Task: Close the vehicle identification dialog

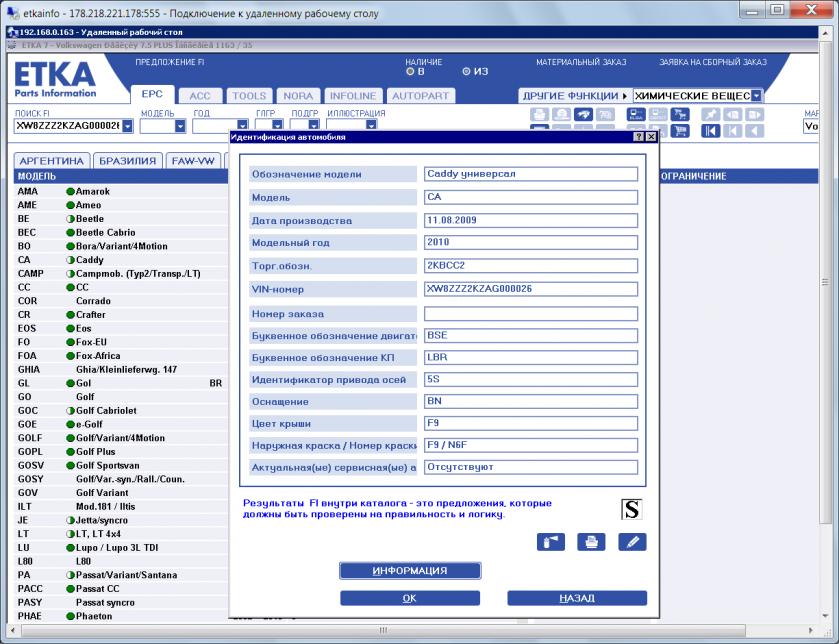Action: (x=651, y=137)
